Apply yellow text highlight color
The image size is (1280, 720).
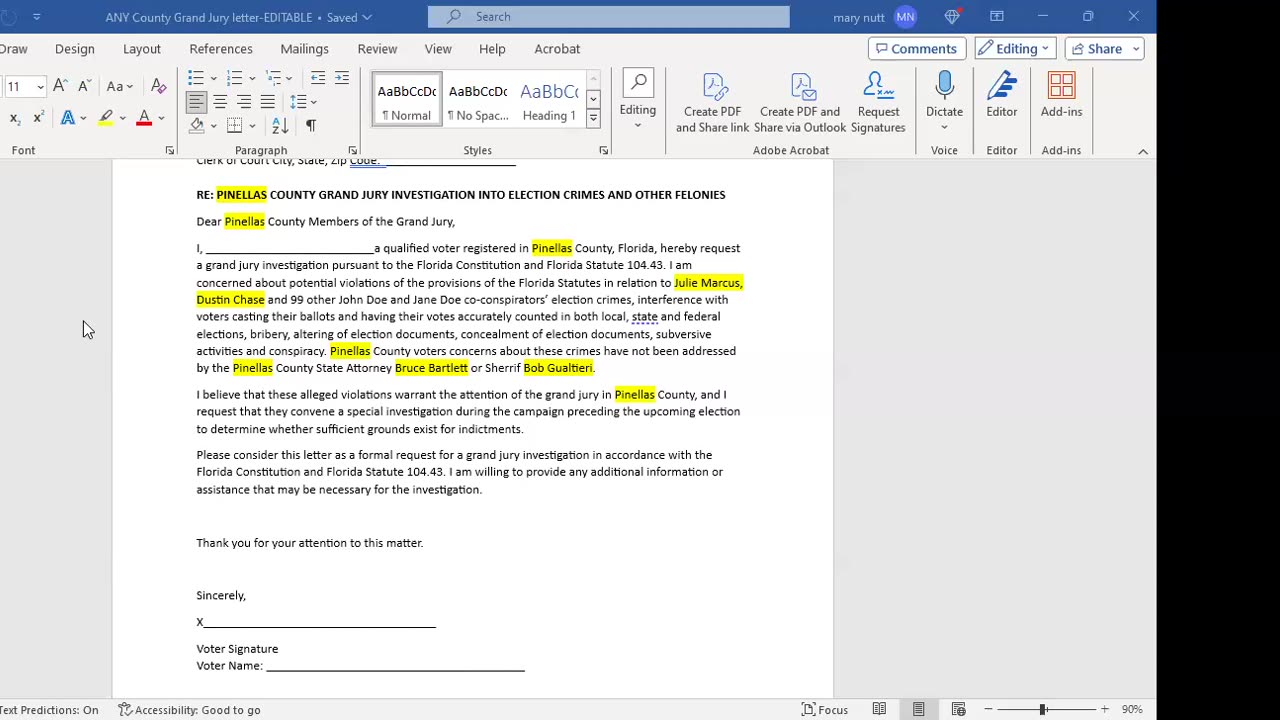(x=105, y=118)
